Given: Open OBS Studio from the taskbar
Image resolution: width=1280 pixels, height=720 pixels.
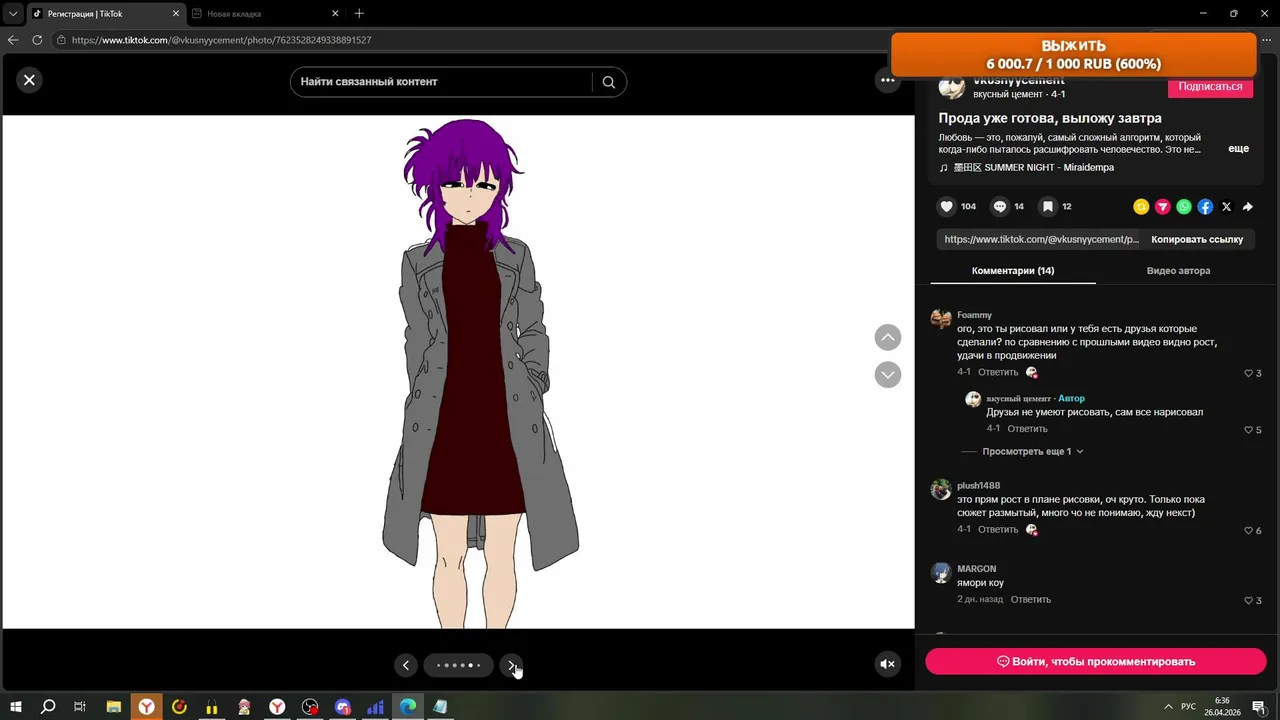Looking at the screenshot, I should [x=310, y=707].
